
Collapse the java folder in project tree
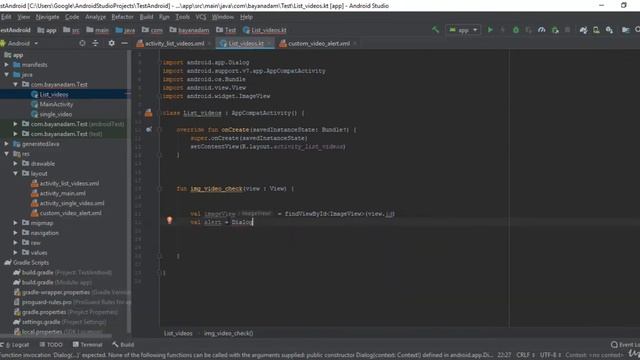click(x=7, y=75)
